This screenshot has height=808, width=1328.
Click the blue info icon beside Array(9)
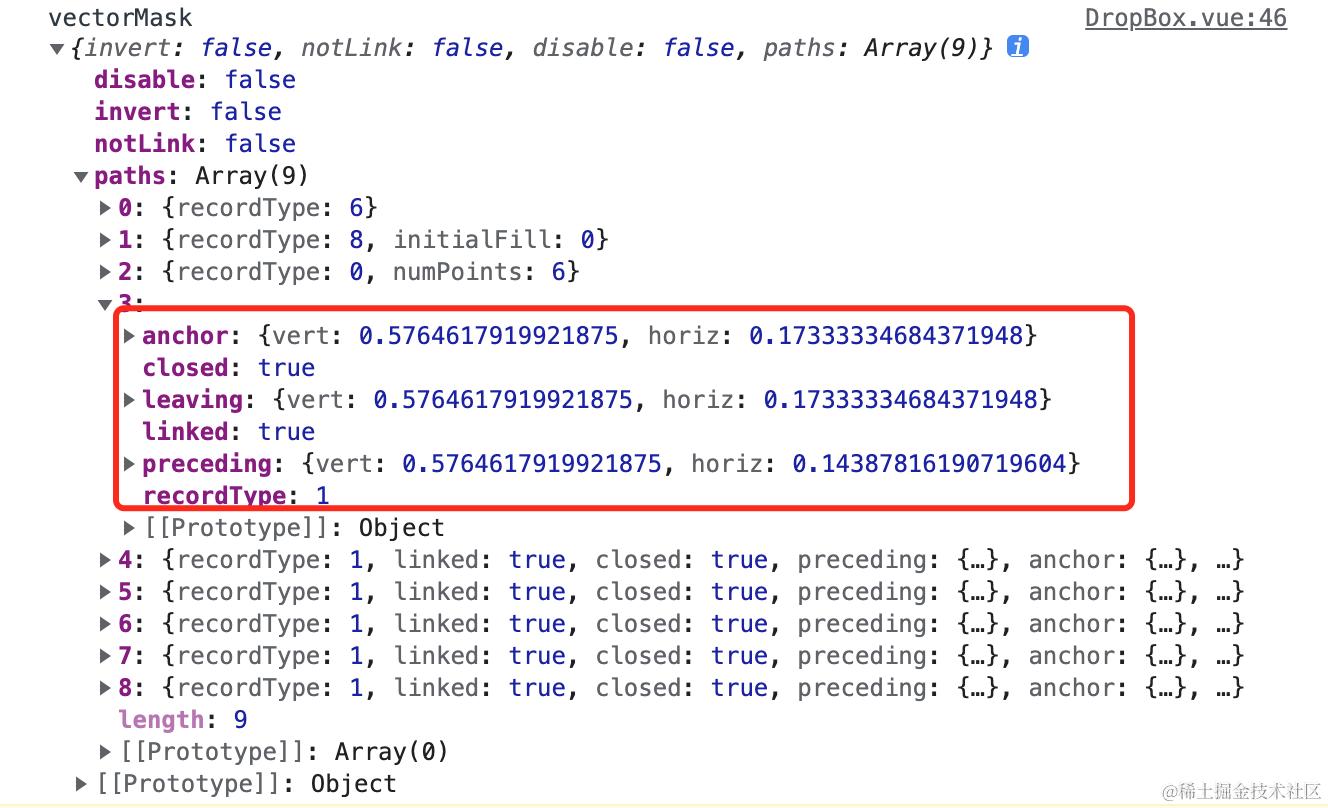pos(1018,46)
